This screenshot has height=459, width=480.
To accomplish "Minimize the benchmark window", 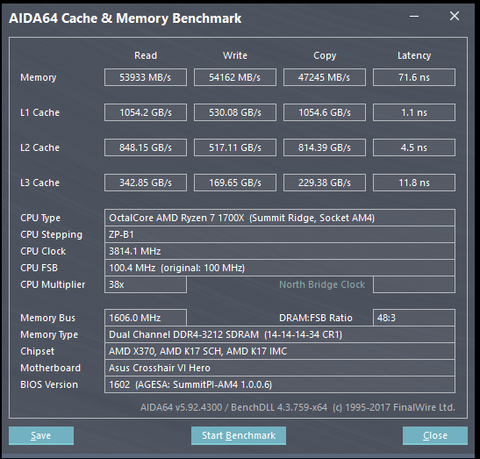I will pos(414,16).
